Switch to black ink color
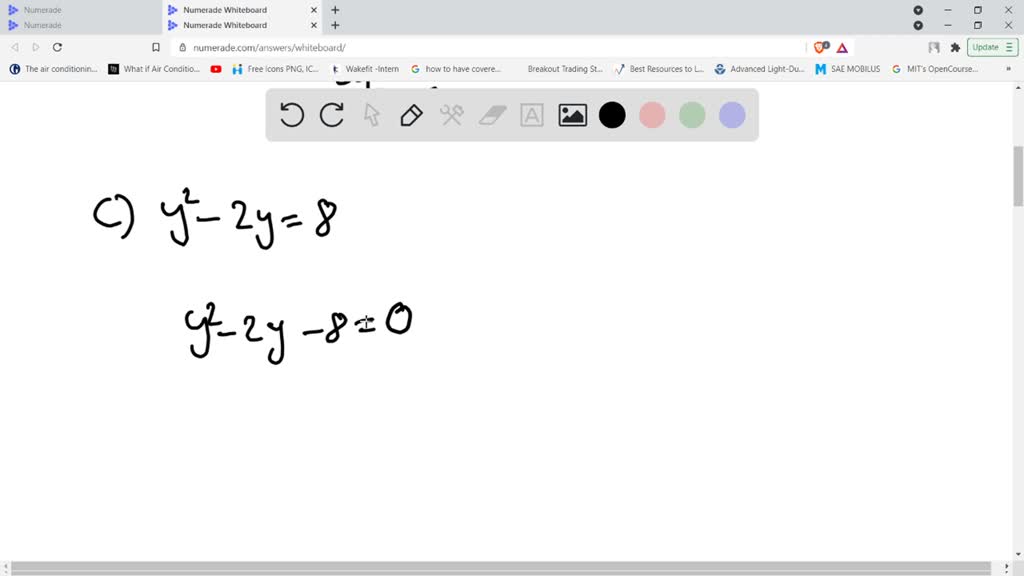1024x576 pixels. pyautogui.click(x=612, y=115)
